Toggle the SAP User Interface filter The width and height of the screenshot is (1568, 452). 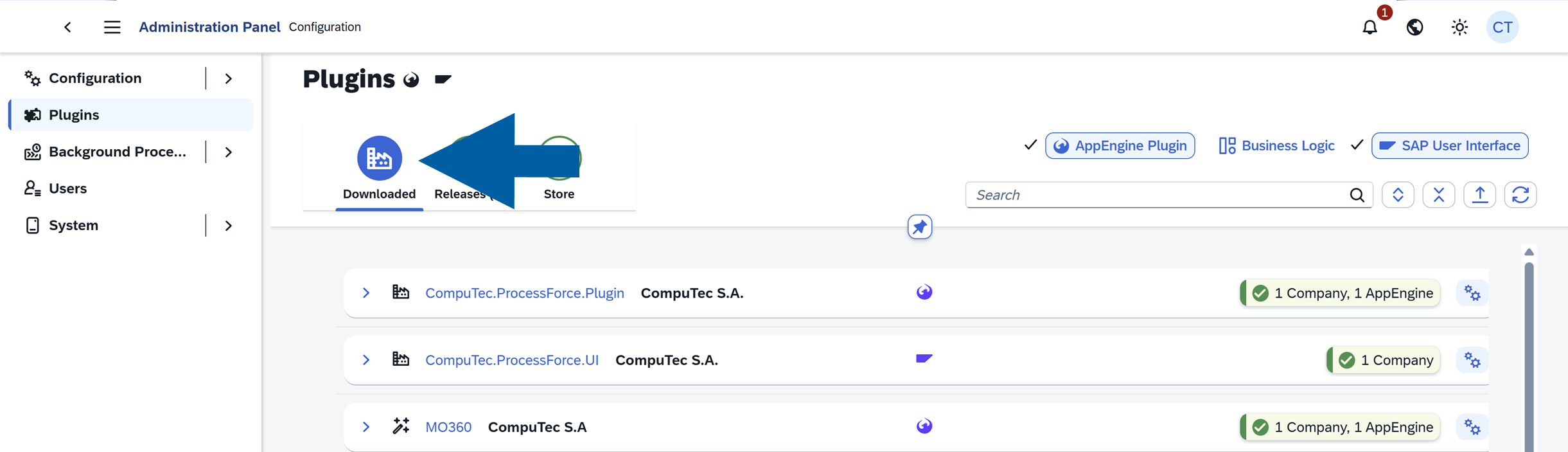[x=1450, y=146]
